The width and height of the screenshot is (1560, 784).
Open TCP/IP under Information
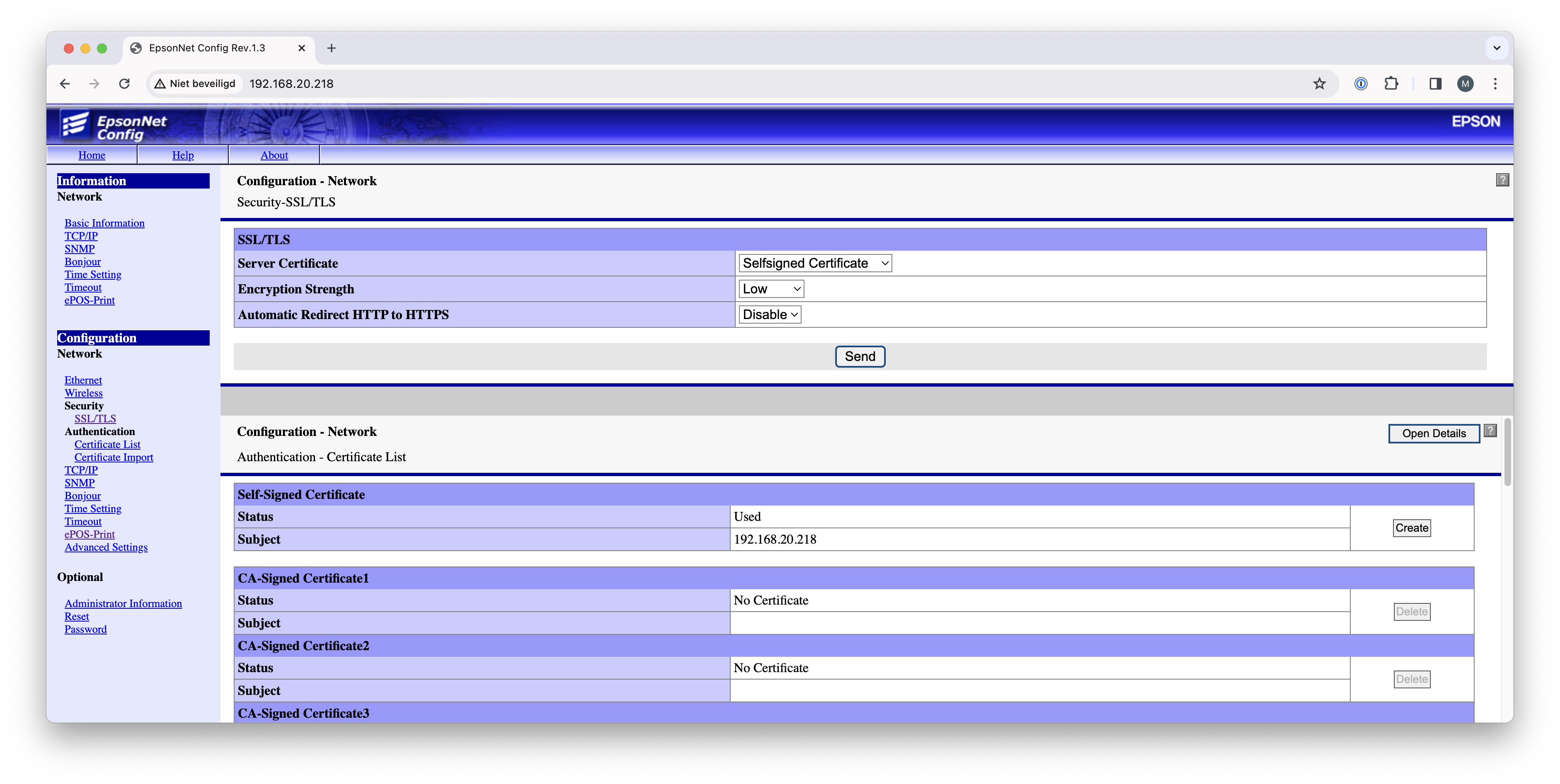pos(80,235)
